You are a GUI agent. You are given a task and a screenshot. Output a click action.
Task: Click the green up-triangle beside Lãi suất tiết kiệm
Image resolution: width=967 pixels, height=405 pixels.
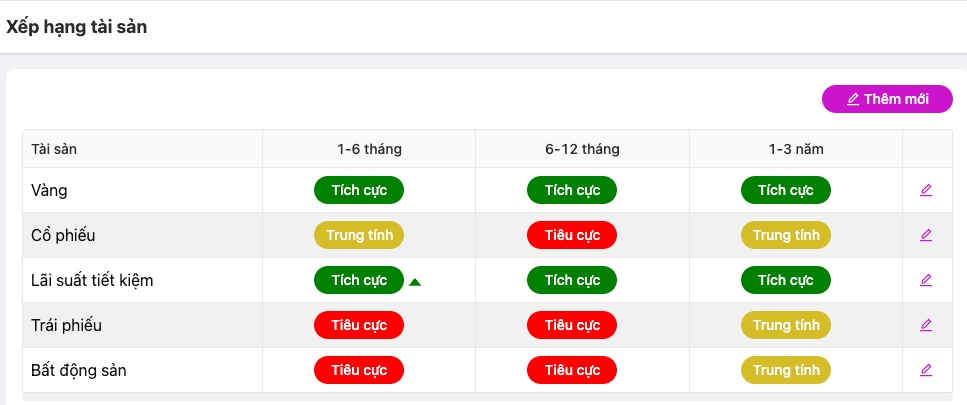click(x=415, y=282)
